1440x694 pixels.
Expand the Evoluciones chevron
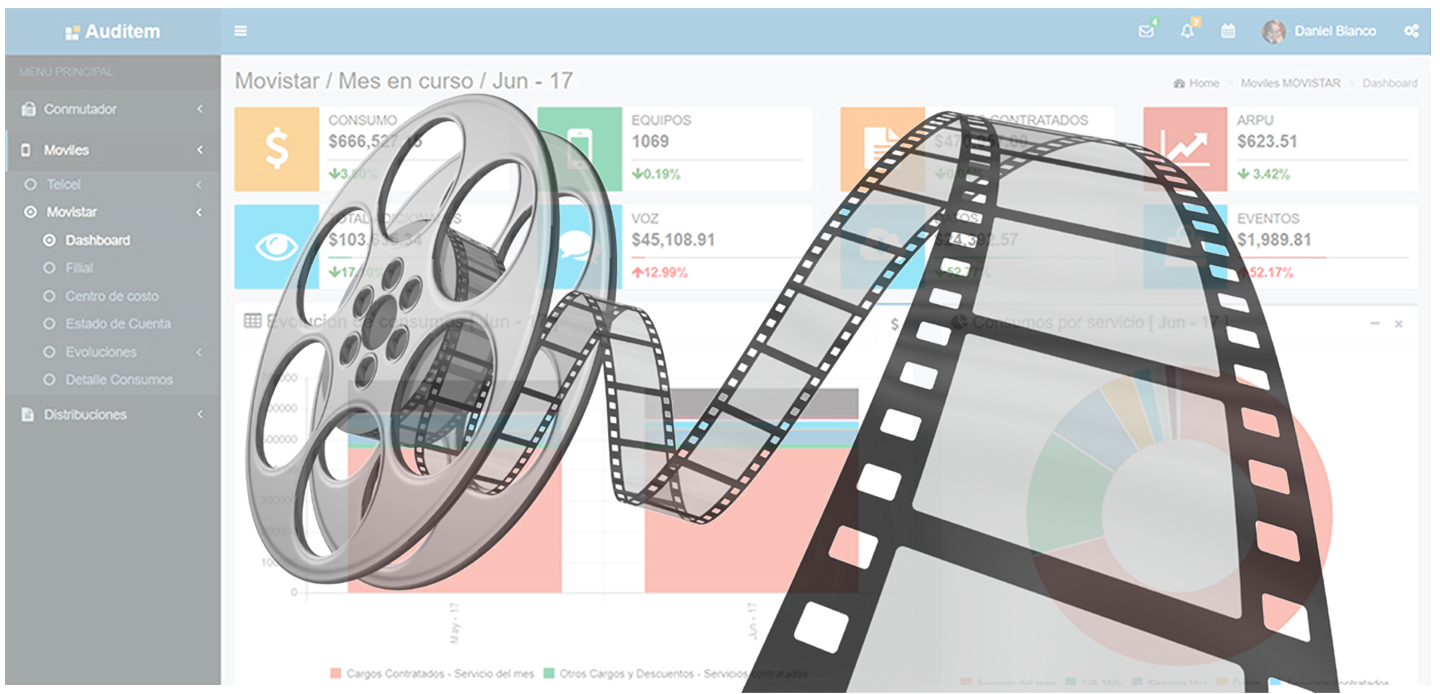(199, 352)
